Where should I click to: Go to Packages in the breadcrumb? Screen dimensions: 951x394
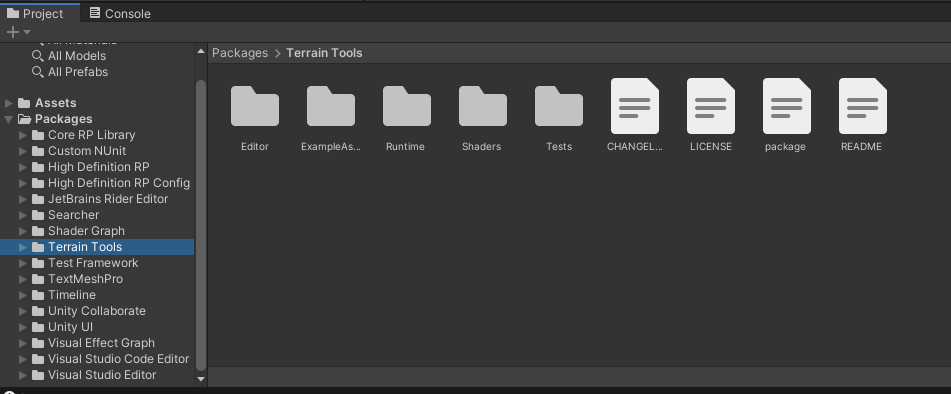coord(240,53)
